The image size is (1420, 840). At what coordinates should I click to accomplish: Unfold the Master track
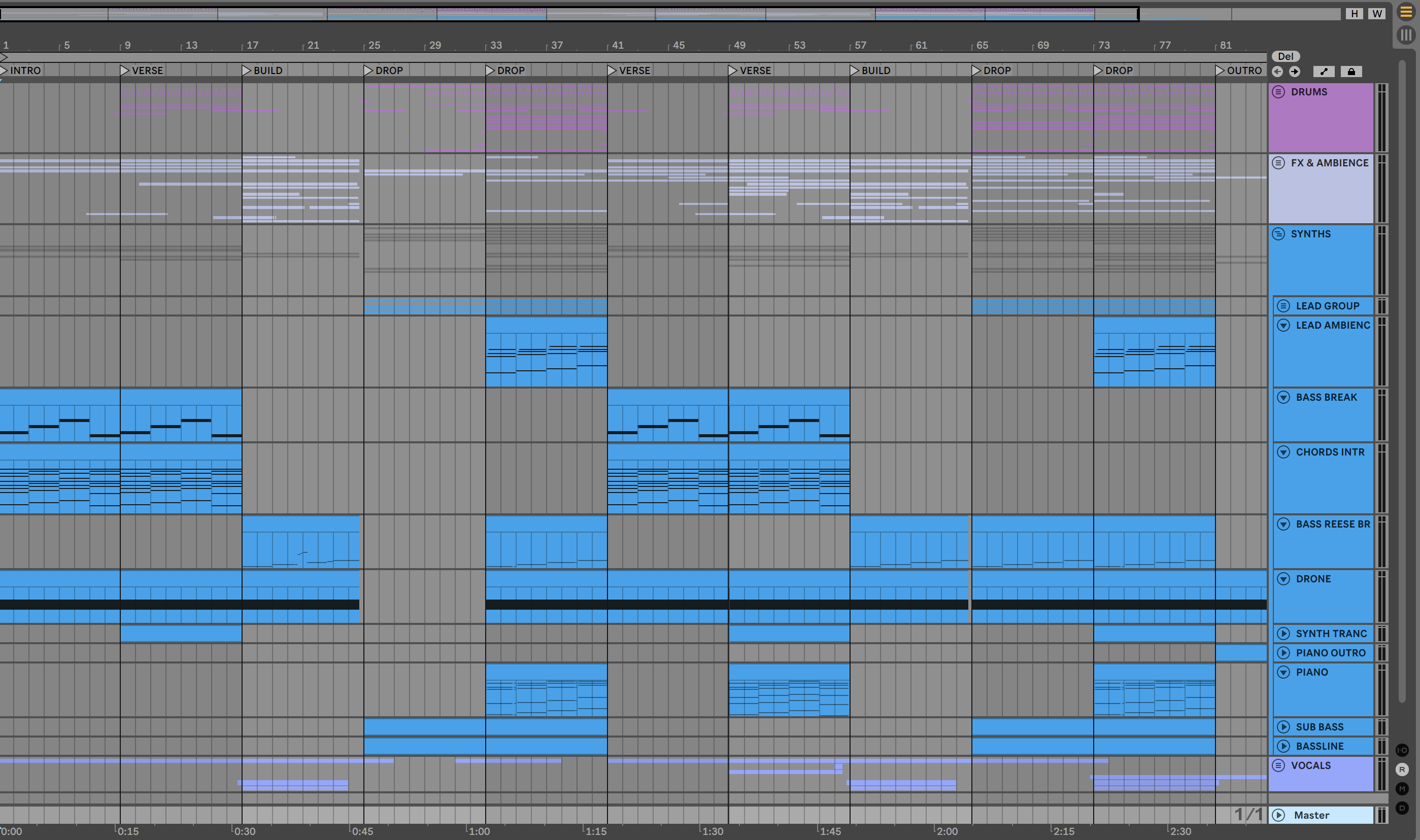[x=1278, y=815]
